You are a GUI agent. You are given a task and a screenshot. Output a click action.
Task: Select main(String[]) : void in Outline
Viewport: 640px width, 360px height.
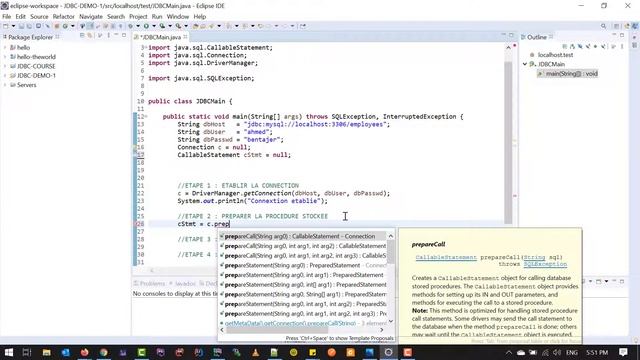[567, 74]
